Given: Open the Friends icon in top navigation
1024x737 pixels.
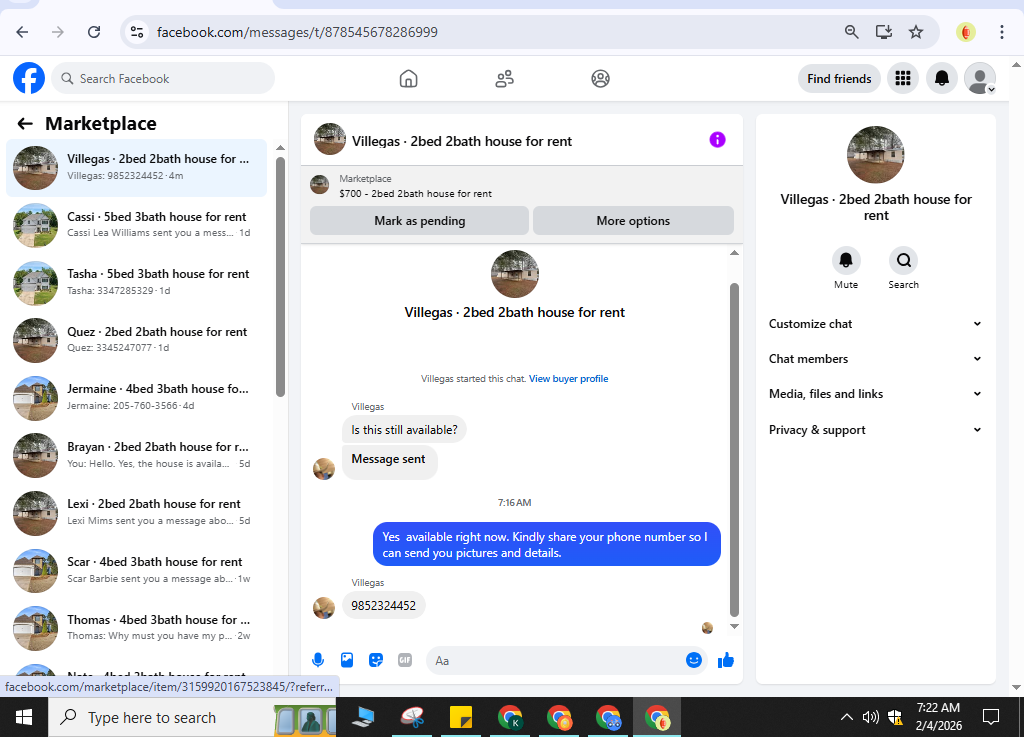Looking at the screenshot, I should pos(504,79).
